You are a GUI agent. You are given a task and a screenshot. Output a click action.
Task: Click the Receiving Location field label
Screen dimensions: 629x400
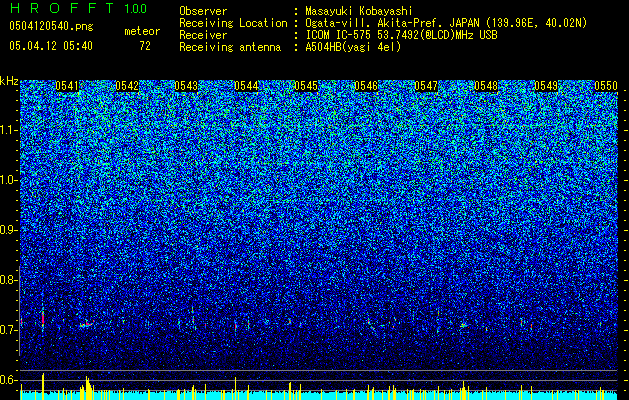pos(233,23)
